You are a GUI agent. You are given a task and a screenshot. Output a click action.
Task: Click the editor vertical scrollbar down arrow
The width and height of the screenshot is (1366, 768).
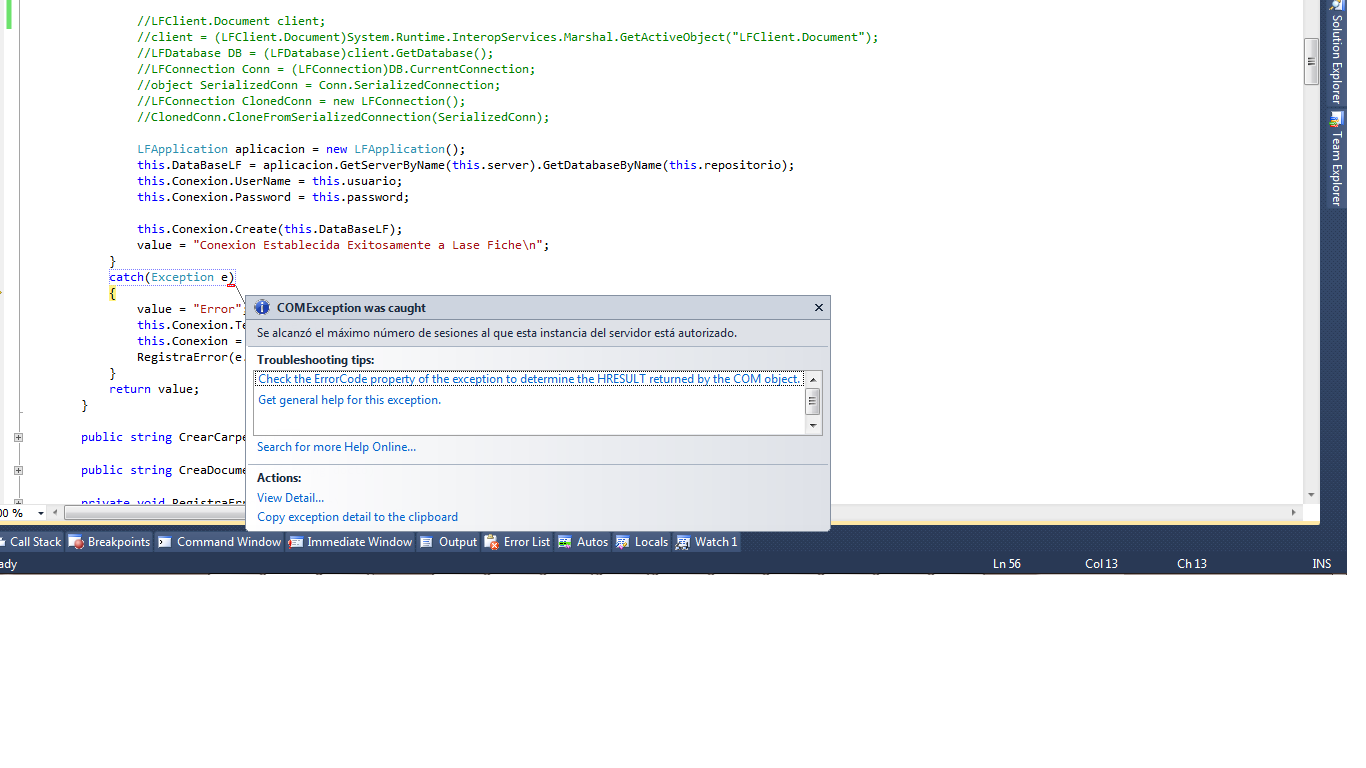point(1311,495)
